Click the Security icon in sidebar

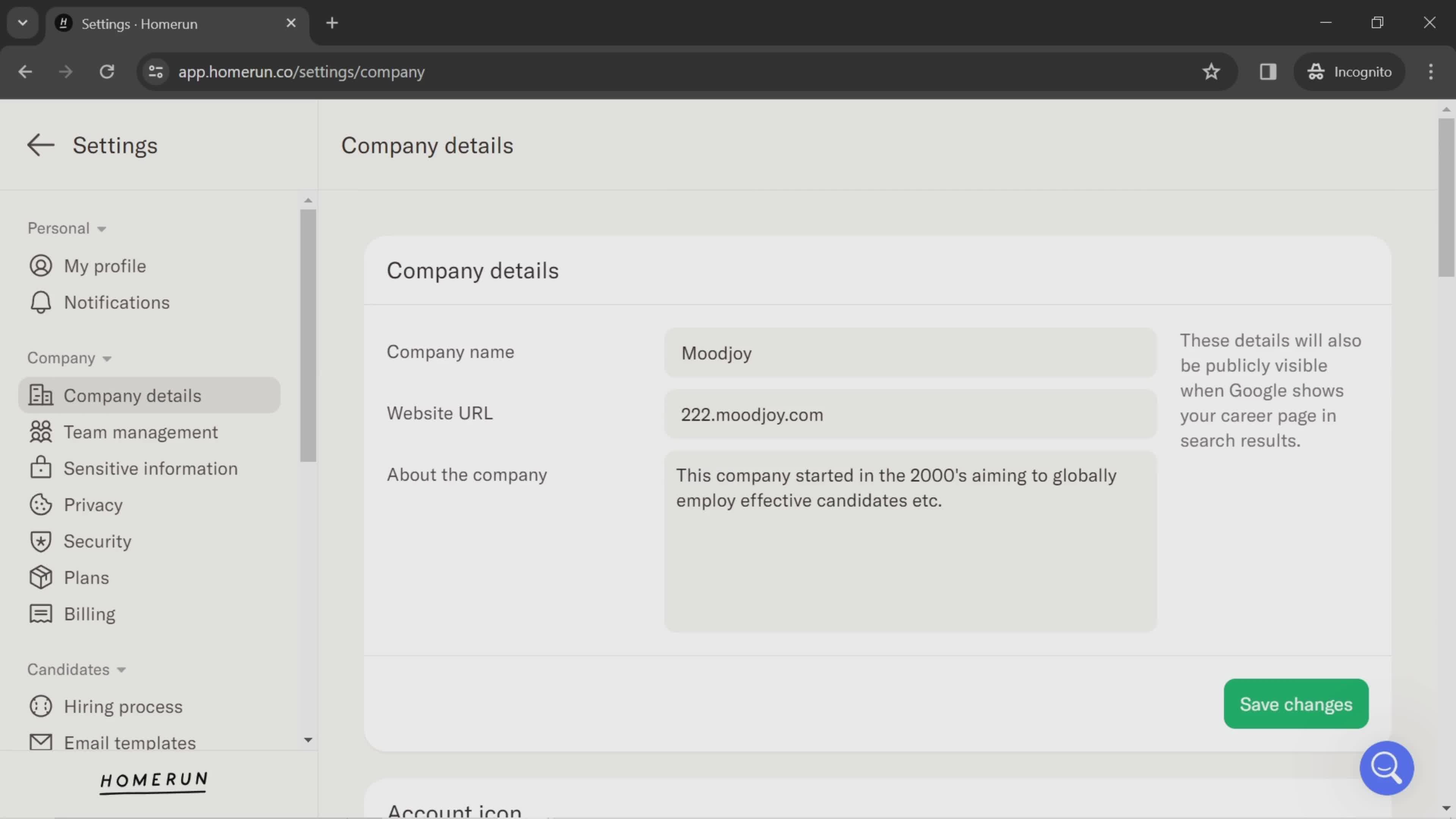click(x=40, y=541)
